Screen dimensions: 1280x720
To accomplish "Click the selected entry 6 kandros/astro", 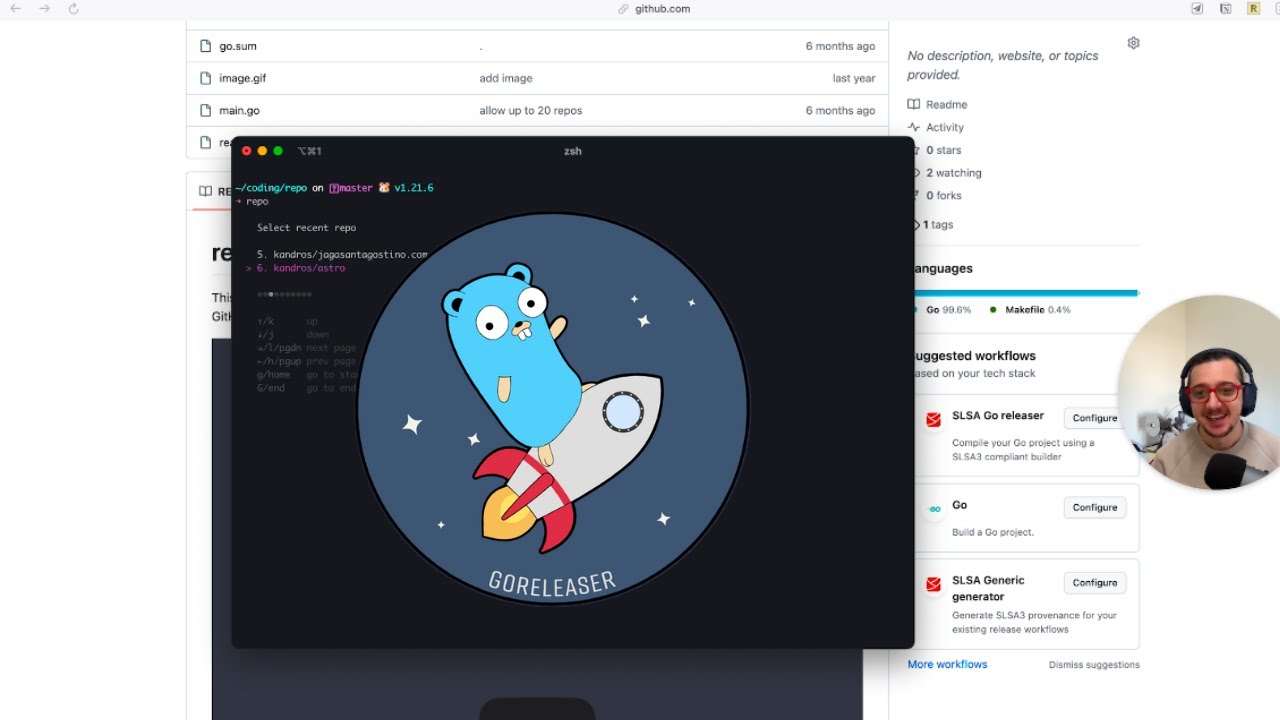I will coord(301,268).
